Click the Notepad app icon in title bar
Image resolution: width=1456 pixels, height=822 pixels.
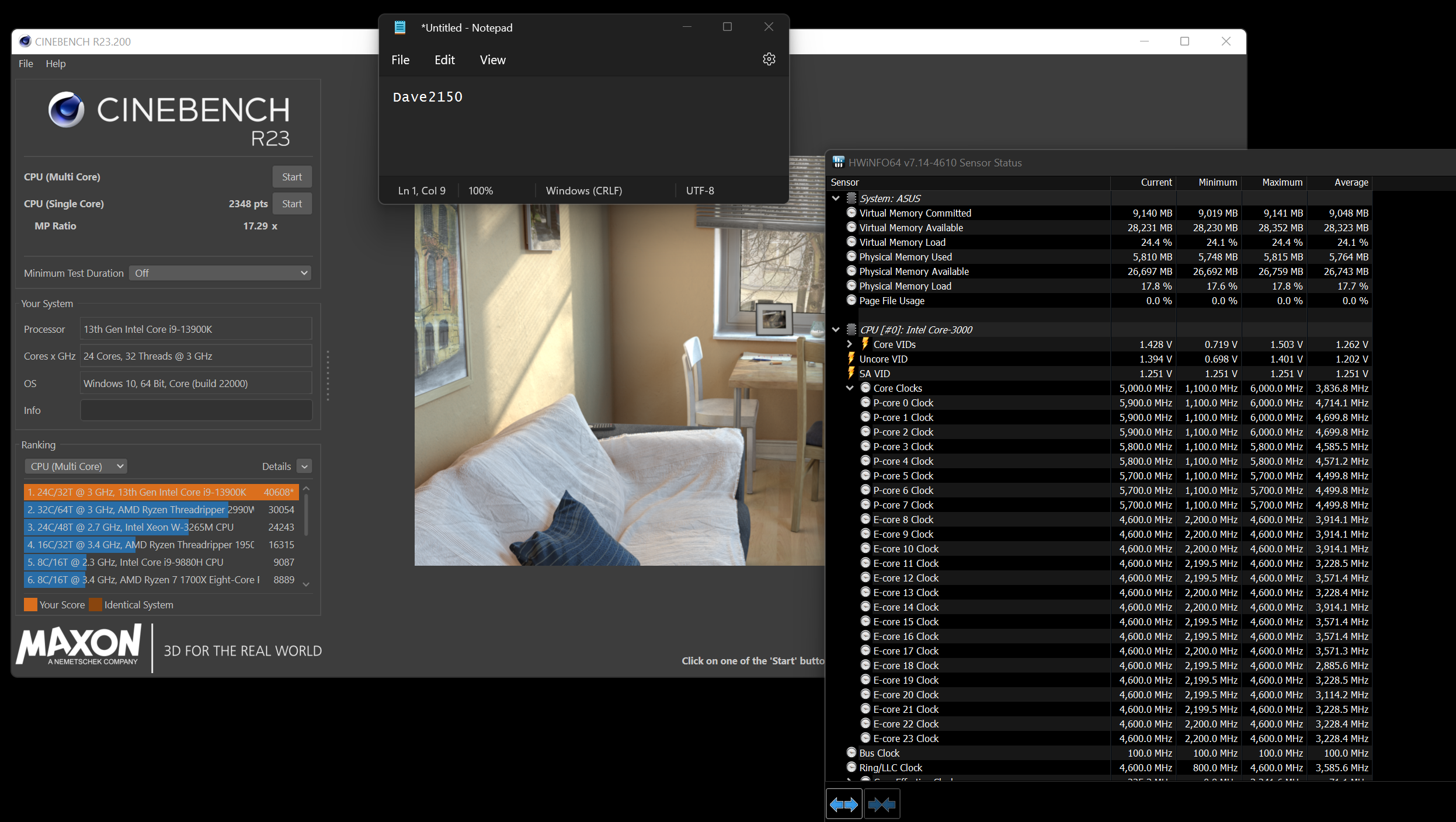(x=400, y=27)
